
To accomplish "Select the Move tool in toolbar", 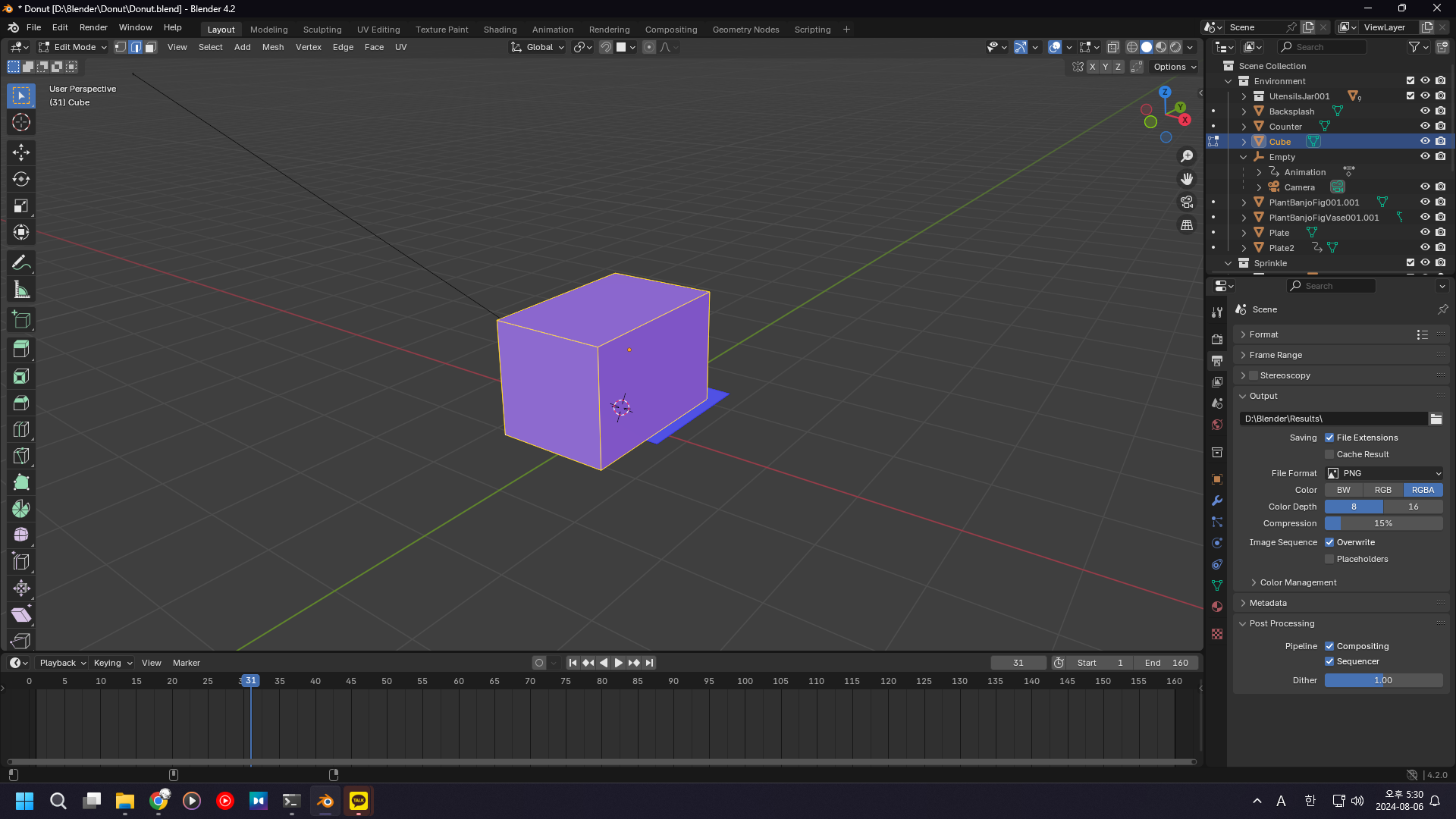I will click(21, 152).
